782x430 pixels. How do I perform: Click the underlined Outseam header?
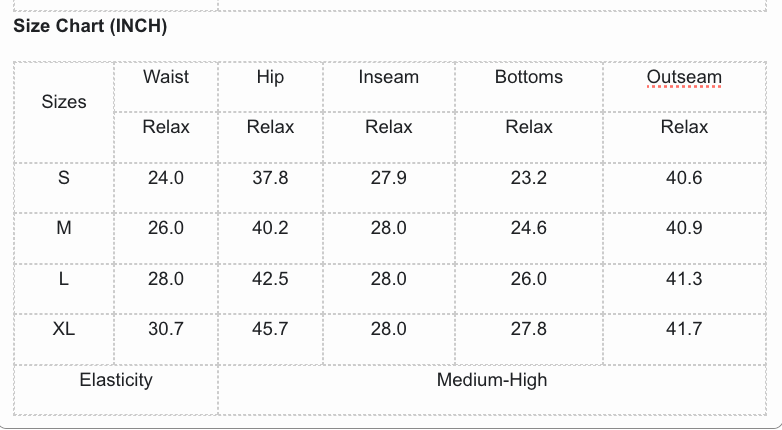pyautogui.click(x=684, y=77)
